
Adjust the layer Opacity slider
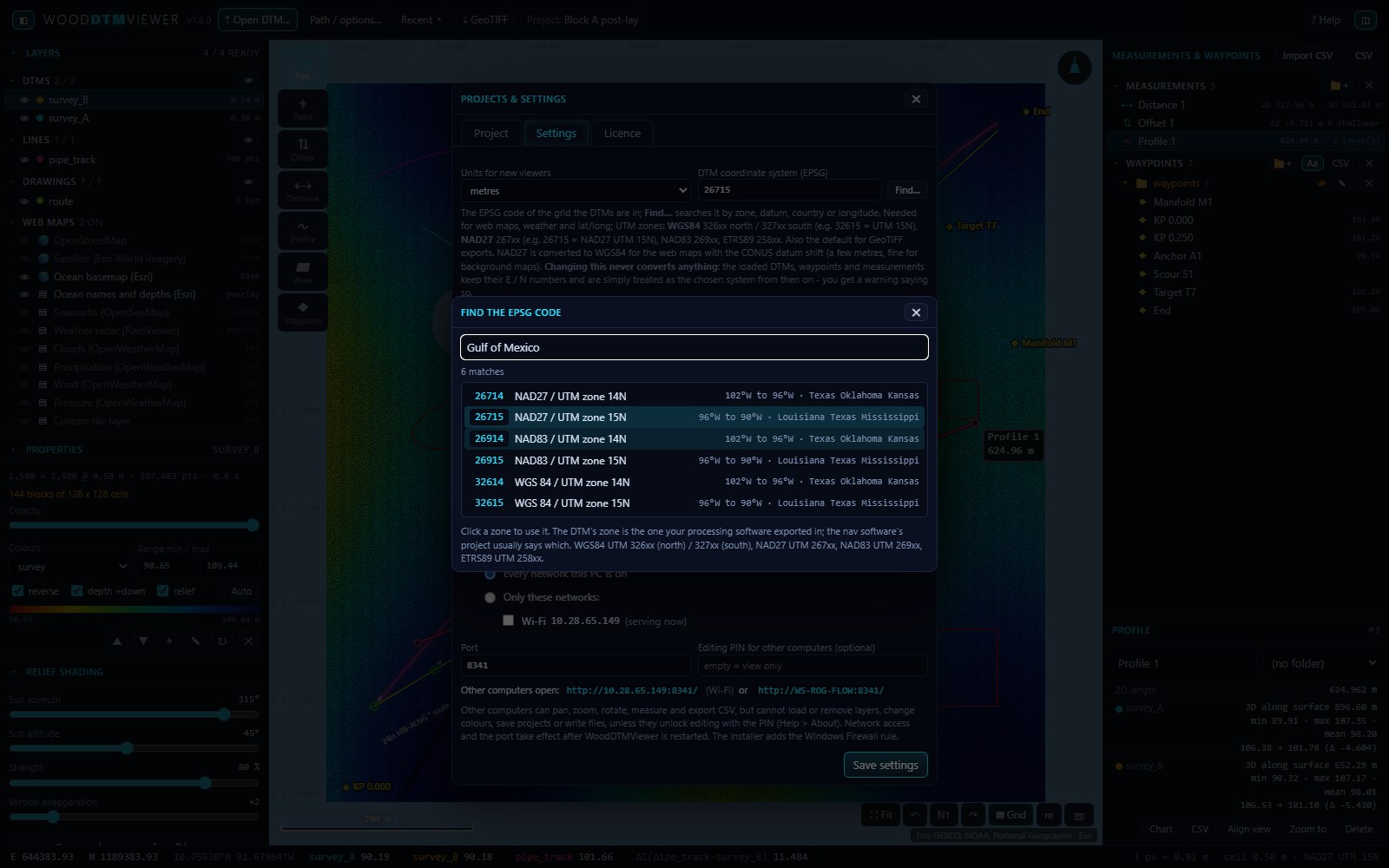134,525
